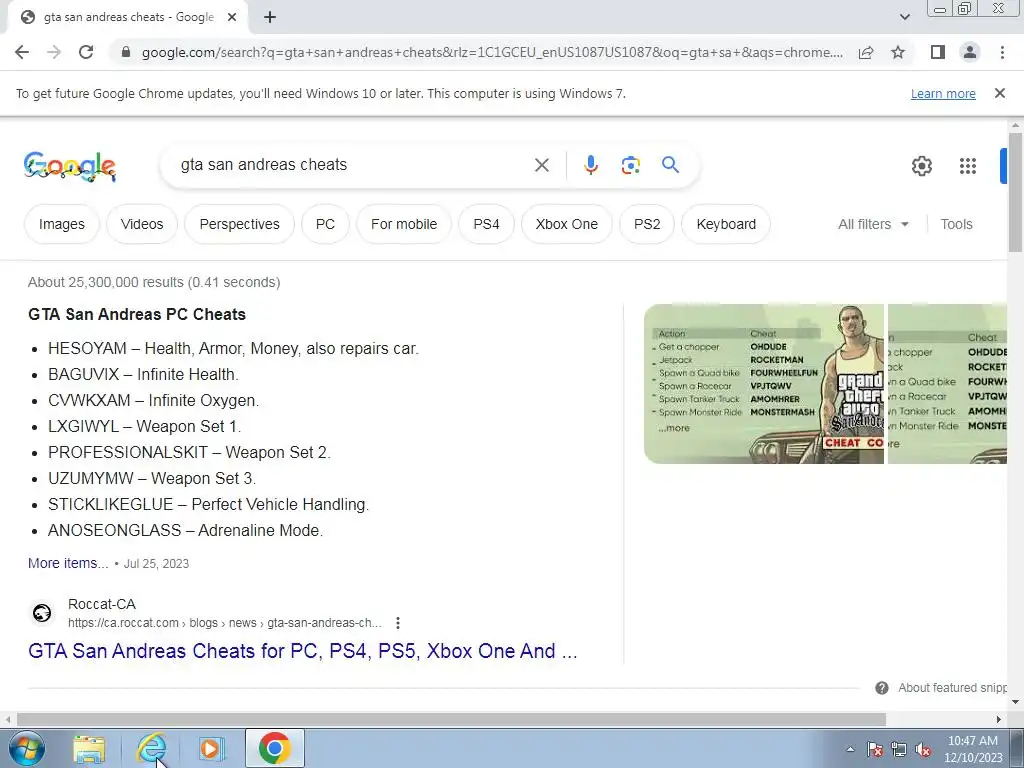
Task: Open the first cheat code image thumbnail
Action: click(x=763, y=384)
